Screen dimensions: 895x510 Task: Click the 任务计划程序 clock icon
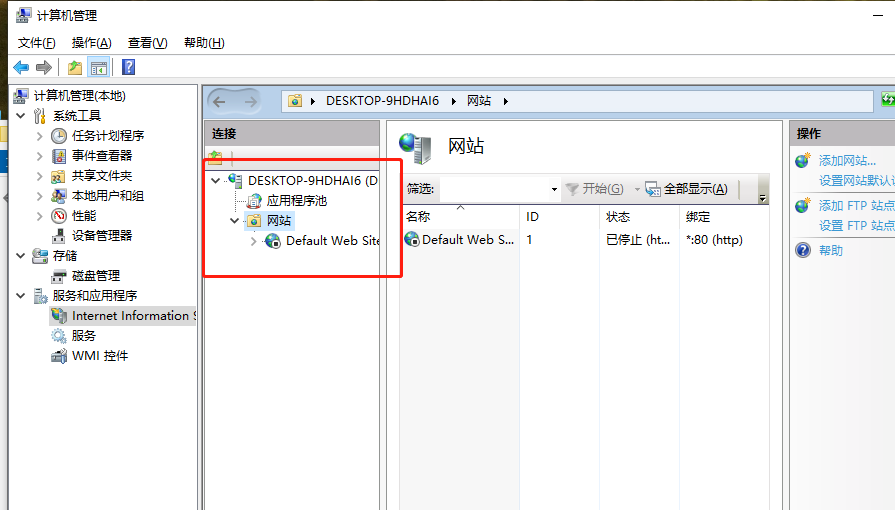pos(59,136)
